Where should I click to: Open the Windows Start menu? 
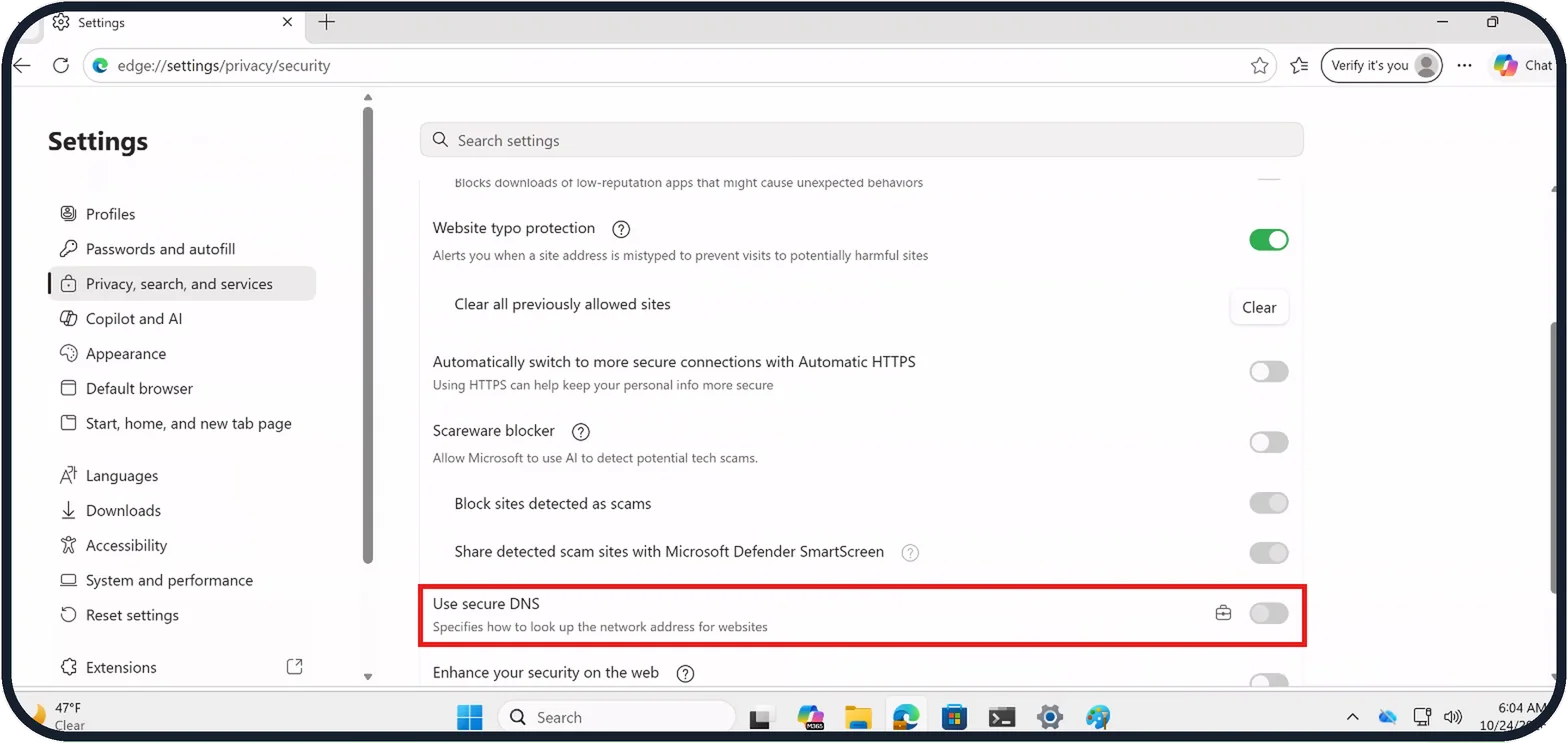(469, 717)
